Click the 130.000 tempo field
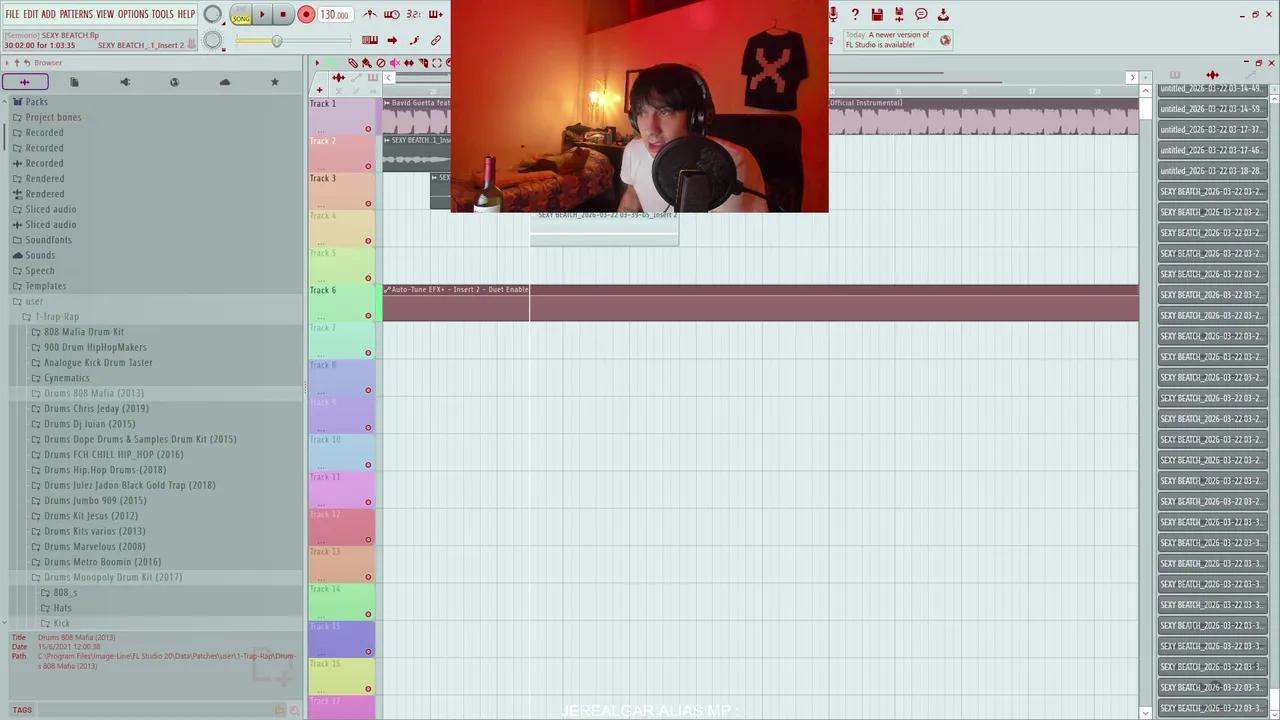 335,15
